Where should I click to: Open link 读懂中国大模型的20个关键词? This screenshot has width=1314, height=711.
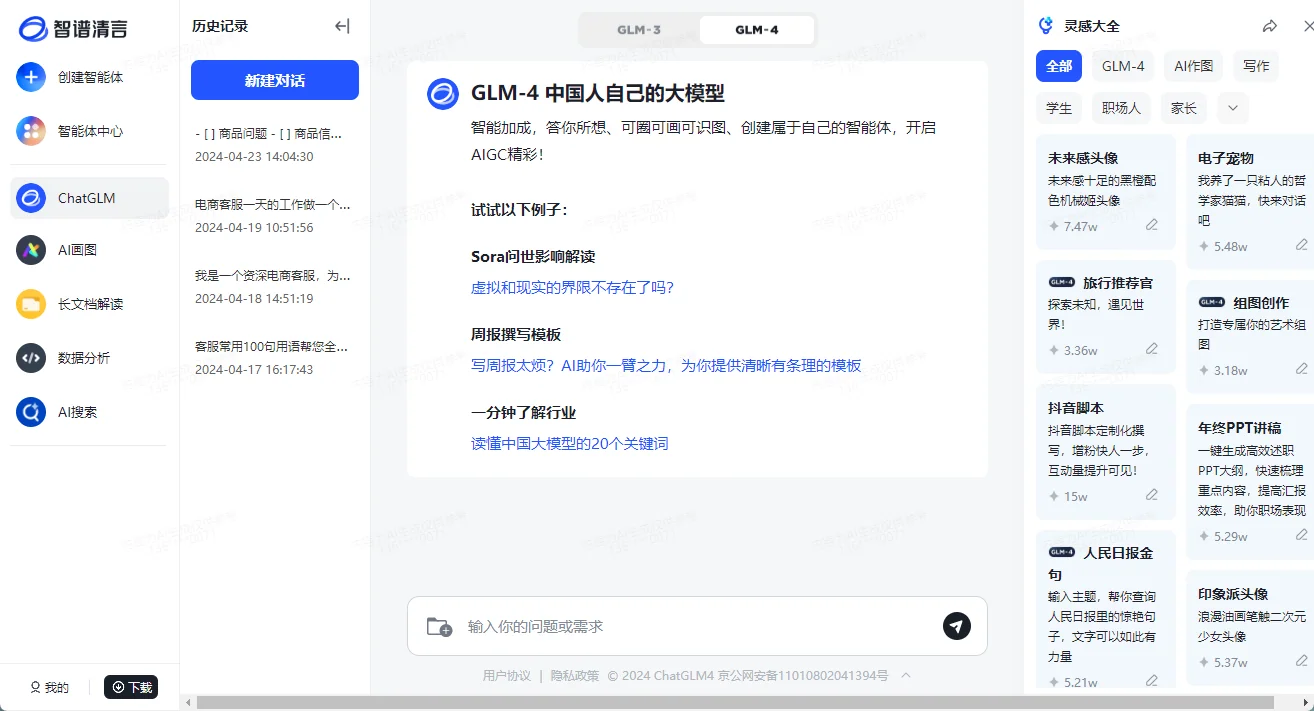point(570,444)
